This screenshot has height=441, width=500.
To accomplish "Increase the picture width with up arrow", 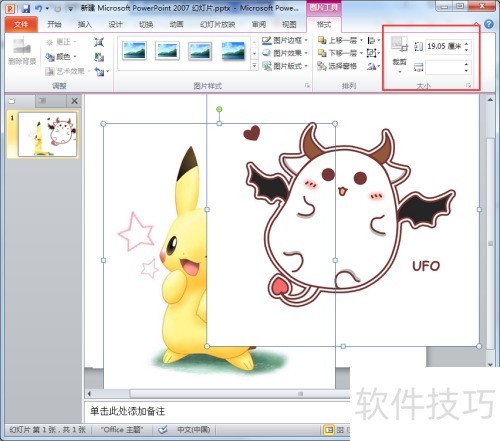I will tap(466, 64).
